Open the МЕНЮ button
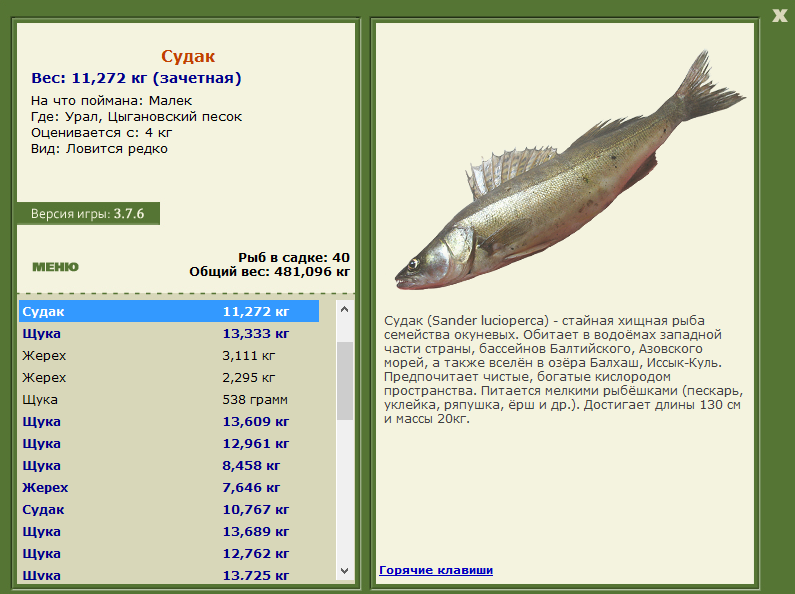Screen dimensions: 795x594 (x=55, y=267)
